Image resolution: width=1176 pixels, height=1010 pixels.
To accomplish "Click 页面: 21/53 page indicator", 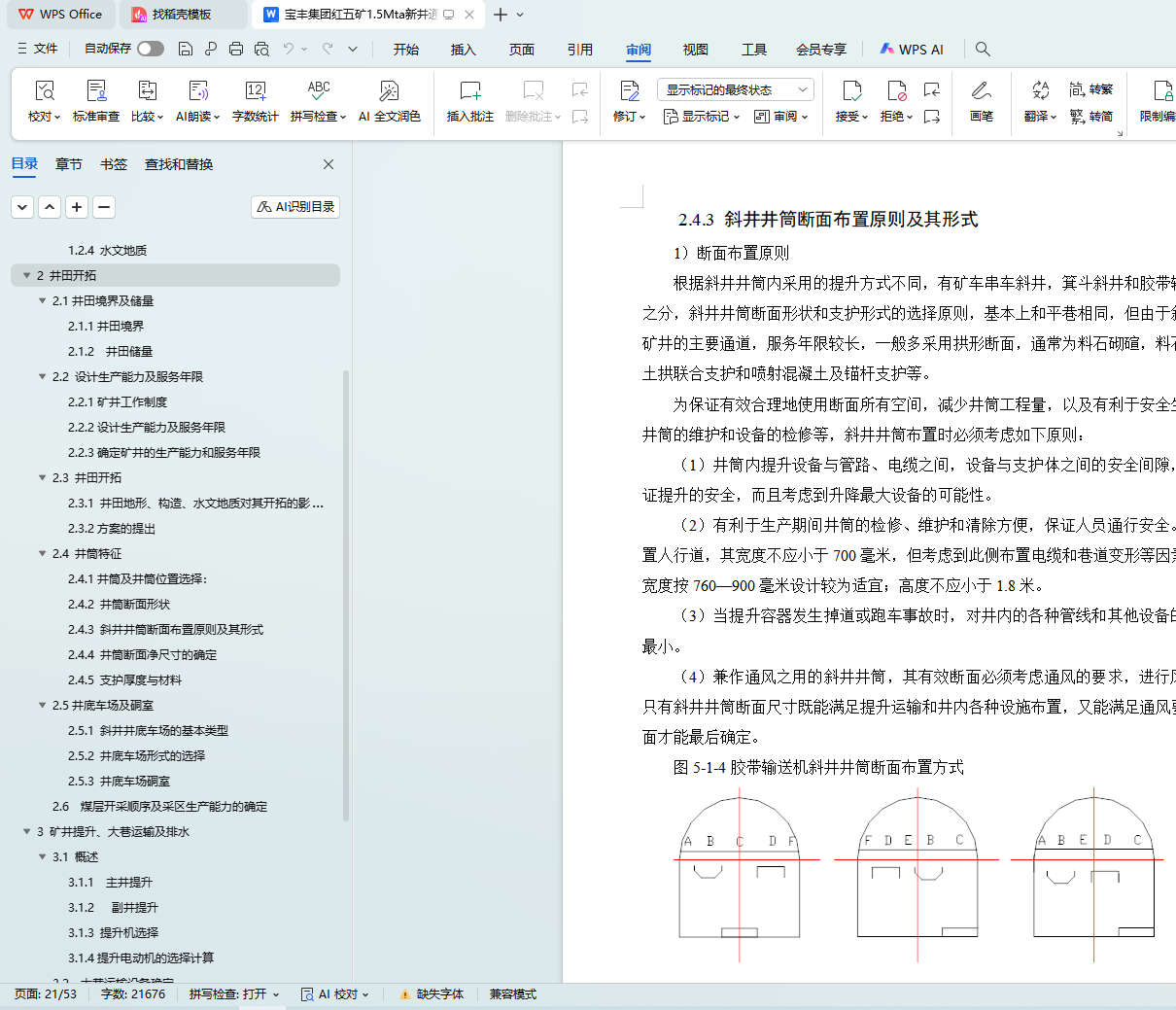I will 46,994.
